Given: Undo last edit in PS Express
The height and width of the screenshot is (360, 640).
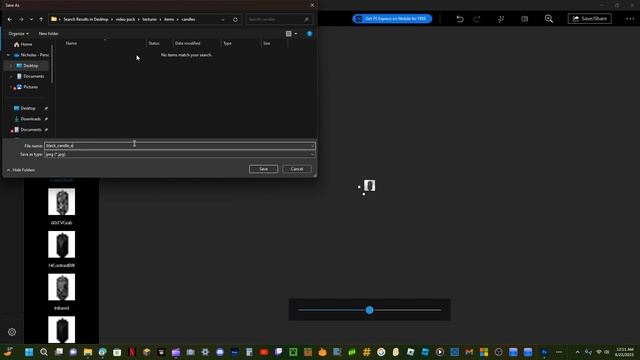Looking at the screenshot, I should click(x=460, y=19).
